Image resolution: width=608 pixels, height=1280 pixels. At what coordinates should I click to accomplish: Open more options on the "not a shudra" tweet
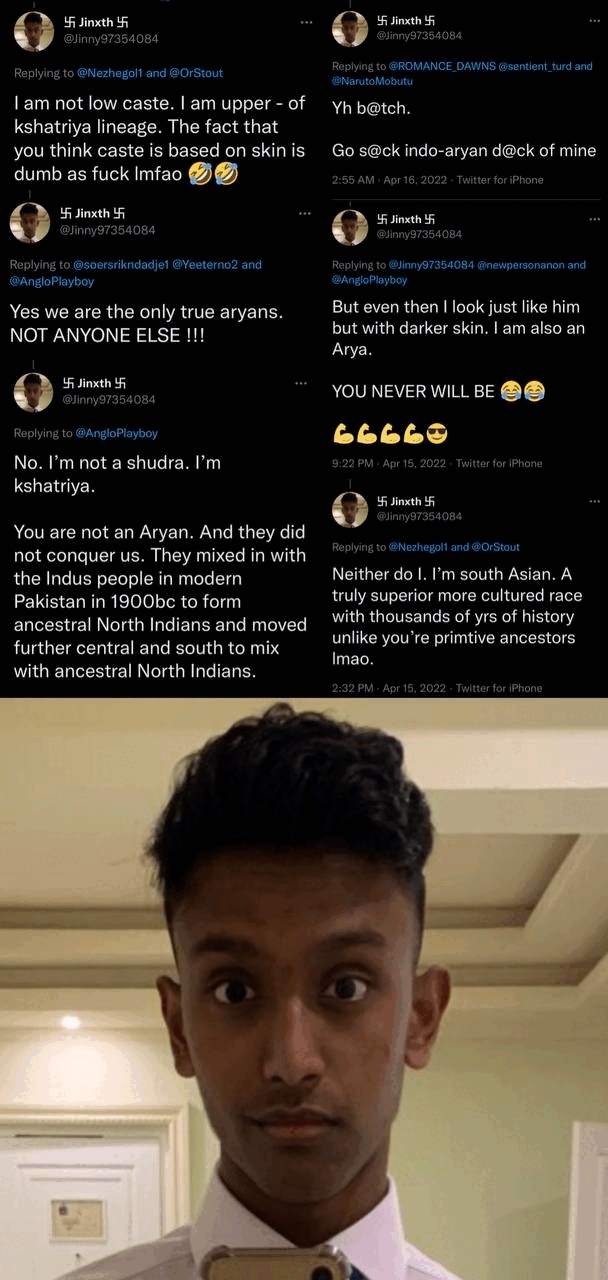point(301,384)
